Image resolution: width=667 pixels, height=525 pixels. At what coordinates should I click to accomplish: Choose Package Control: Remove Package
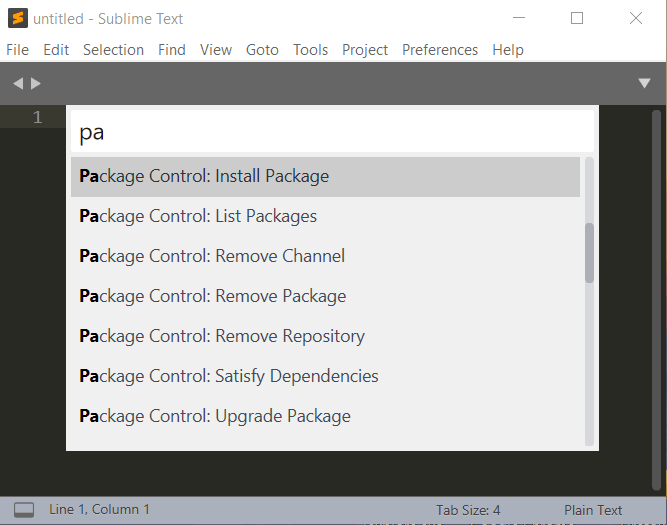[x=325, y=297]
